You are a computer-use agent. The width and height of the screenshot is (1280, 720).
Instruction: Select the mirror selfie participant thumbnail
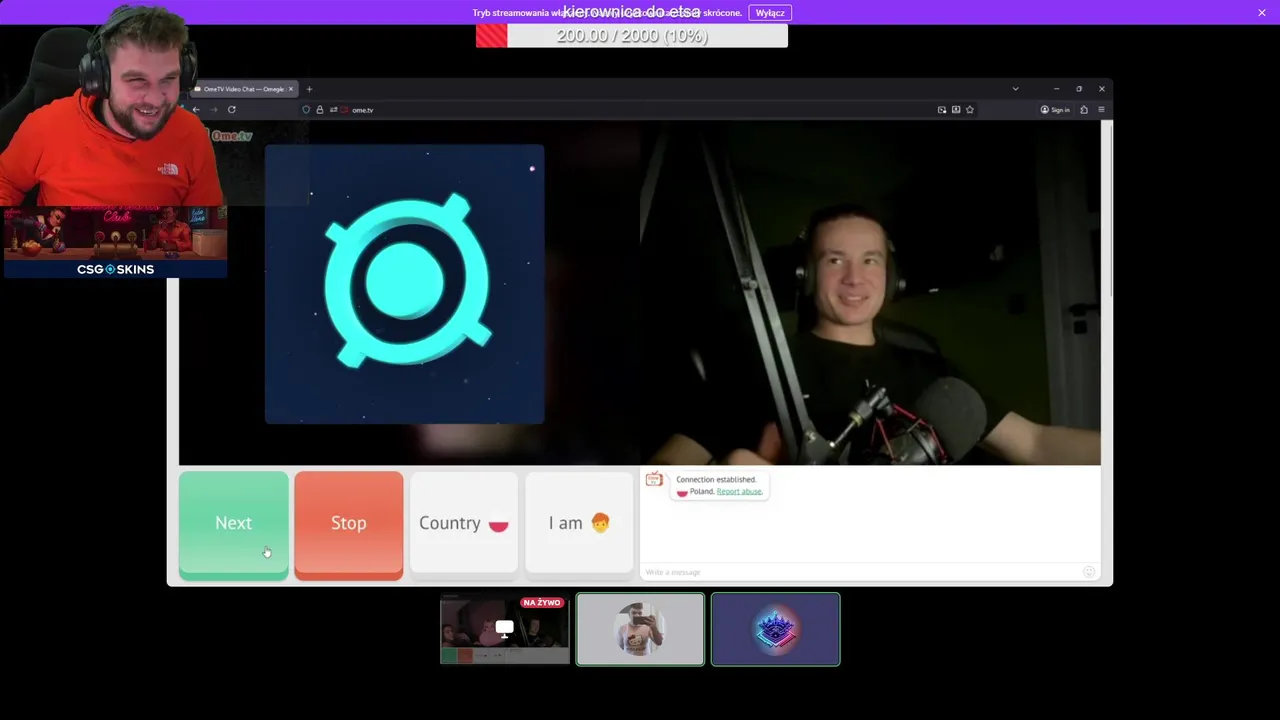click(640, 629)
